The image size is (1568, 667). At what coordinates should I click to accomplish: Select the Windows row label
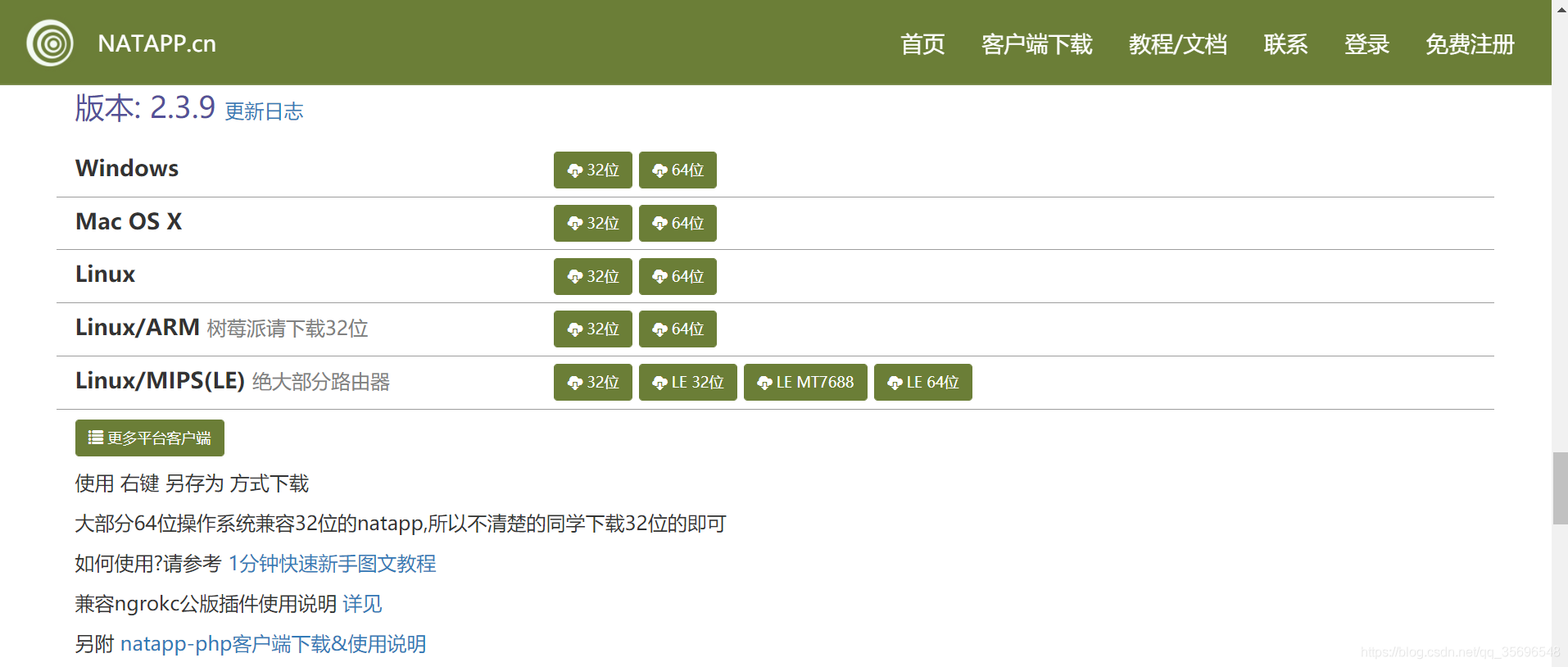pos(127,168)
